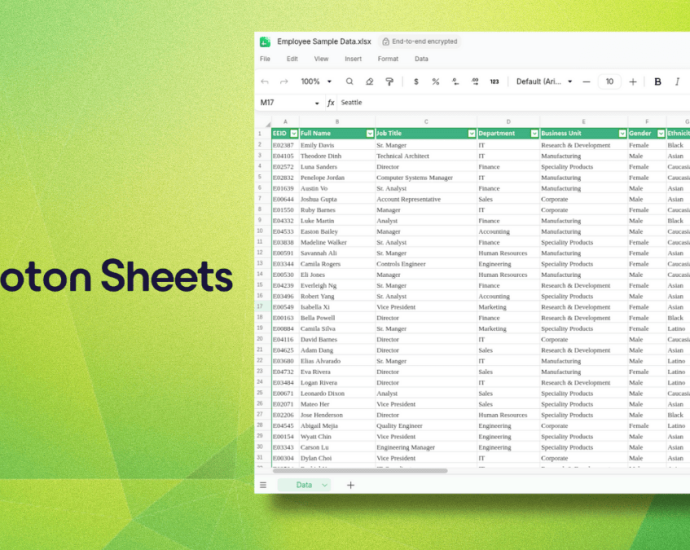Add a new sheet
690x550 pixels.
[351, 485]
